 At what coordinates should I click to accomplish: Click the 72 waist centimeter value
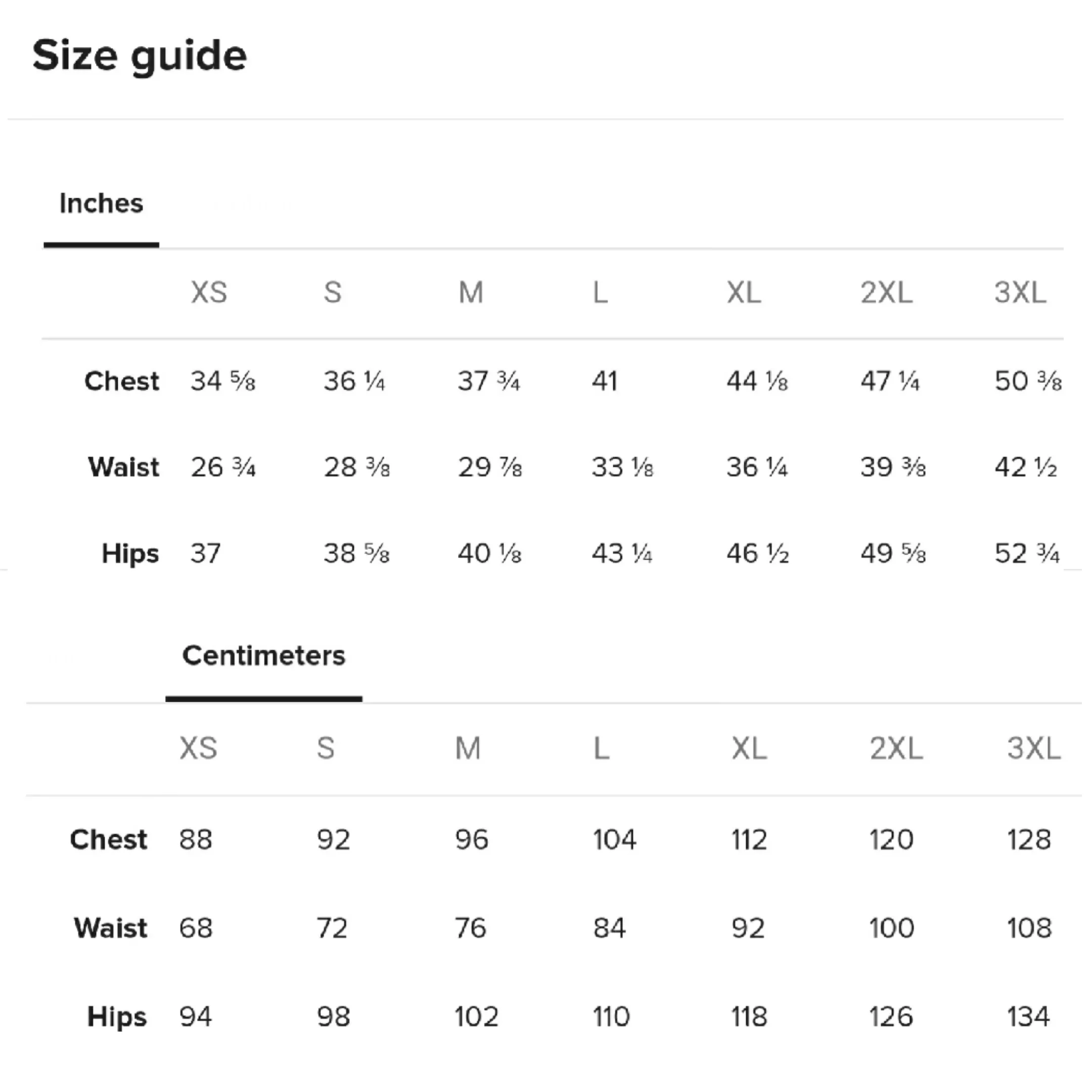tap(332, 928)
